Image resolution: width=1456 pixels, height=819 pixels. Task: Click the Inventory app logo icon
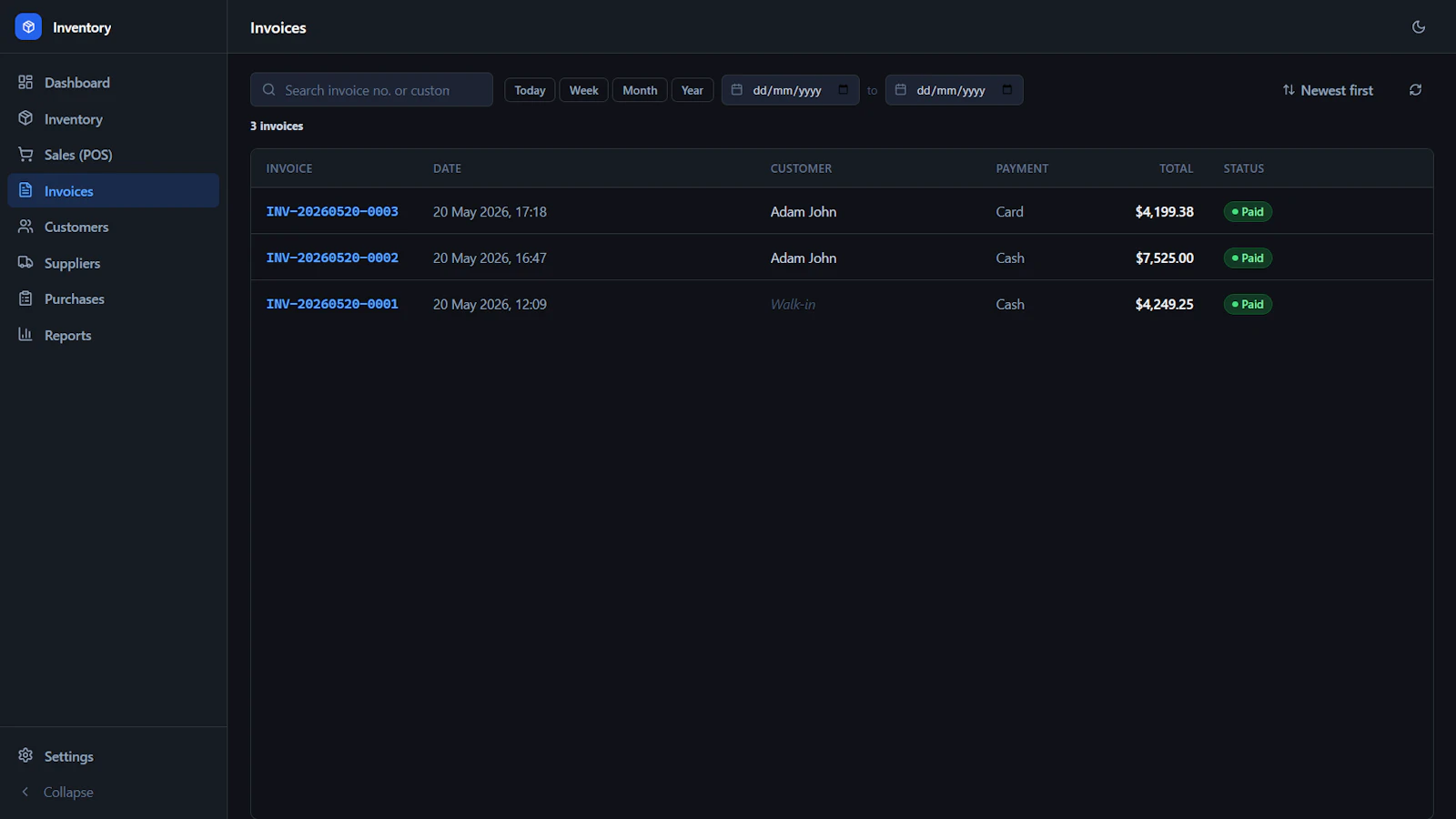pos(28,27)
